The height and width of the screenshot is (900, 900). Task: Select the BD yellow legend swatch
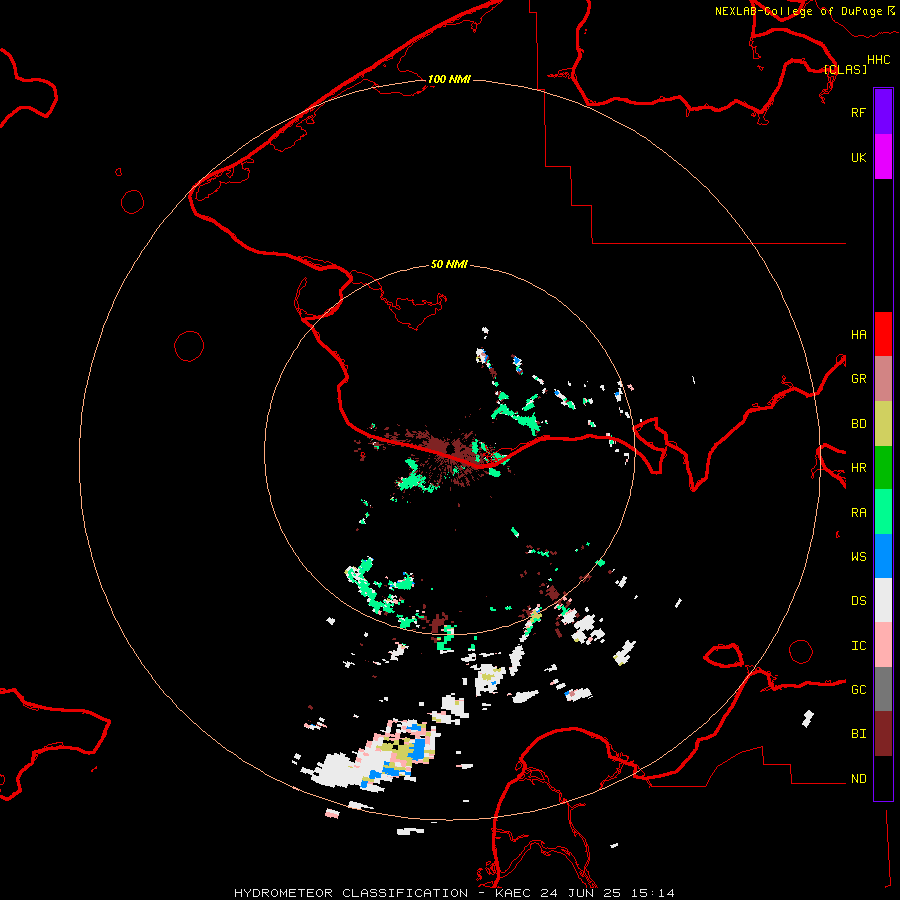[x=883, y=424]
